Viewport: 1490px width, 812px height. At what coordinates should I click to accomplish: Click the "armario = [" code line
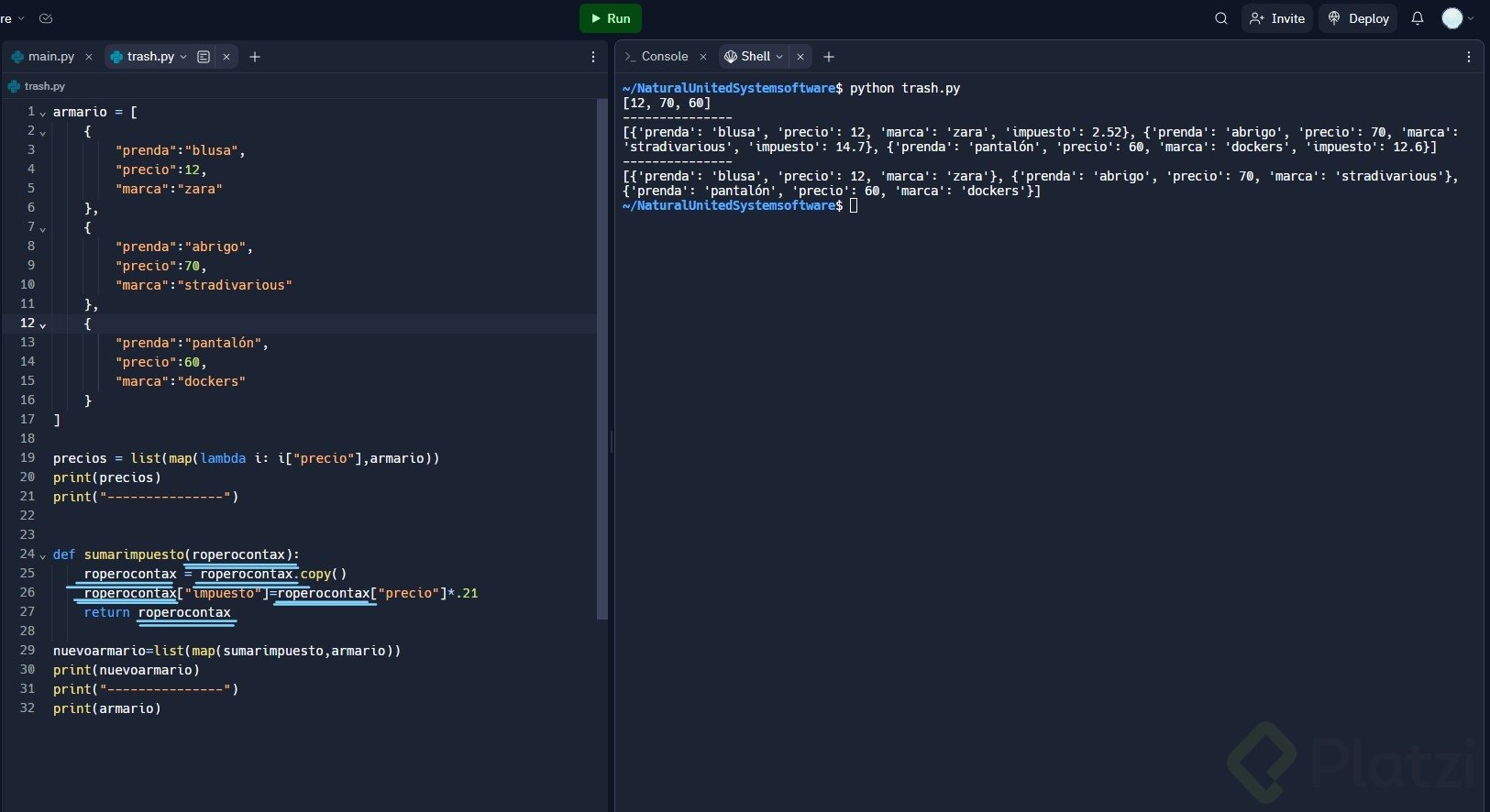95,112
